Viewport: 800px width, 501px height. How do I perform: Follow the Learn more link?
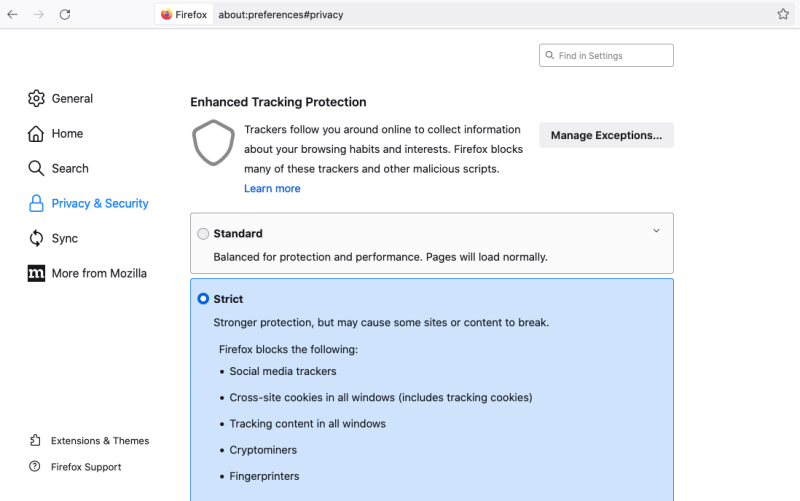tap(272, 188)
